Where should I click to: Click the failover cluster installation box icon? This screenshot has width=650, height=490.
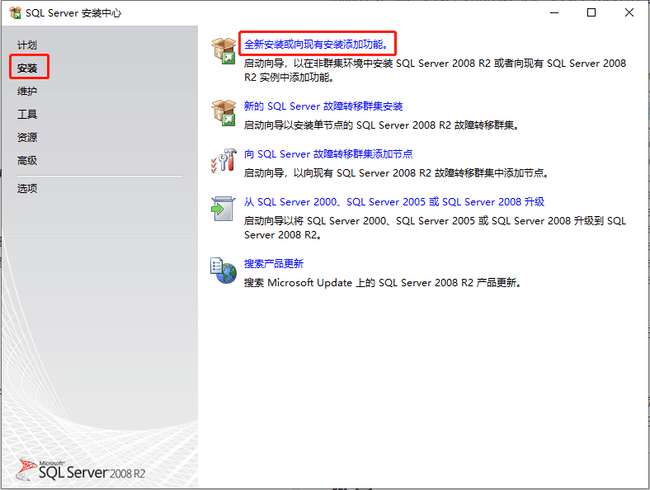(x=223, y=112)
